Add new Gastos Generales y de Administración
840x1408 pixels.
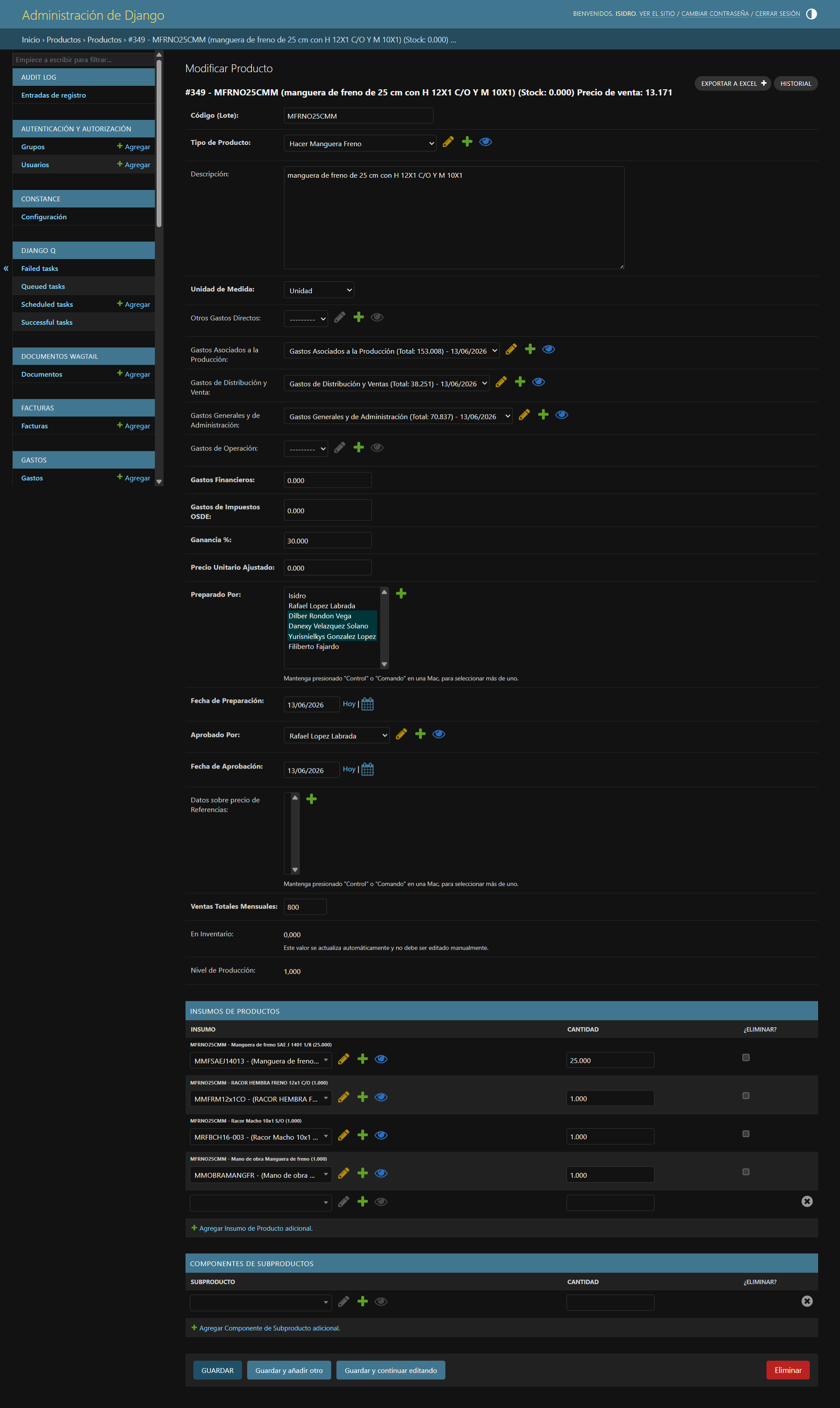pos(543,415)
